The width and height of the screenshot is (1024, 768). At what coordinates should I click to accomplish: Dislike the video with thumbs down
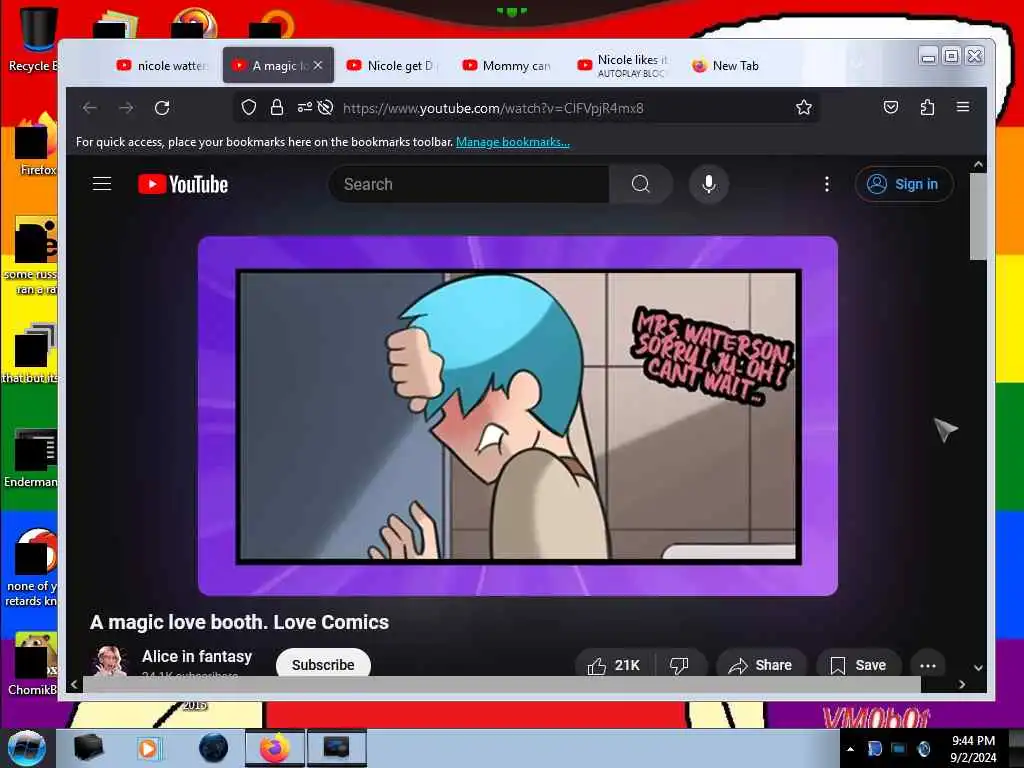tap(679, 665)
